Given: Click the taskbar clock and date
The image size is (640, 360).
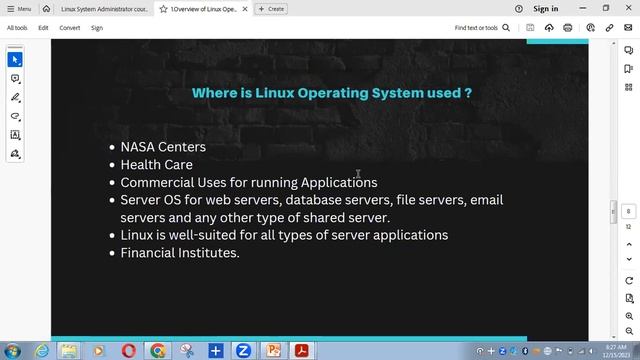Looking at the screenshot, I should pos(617,351).
